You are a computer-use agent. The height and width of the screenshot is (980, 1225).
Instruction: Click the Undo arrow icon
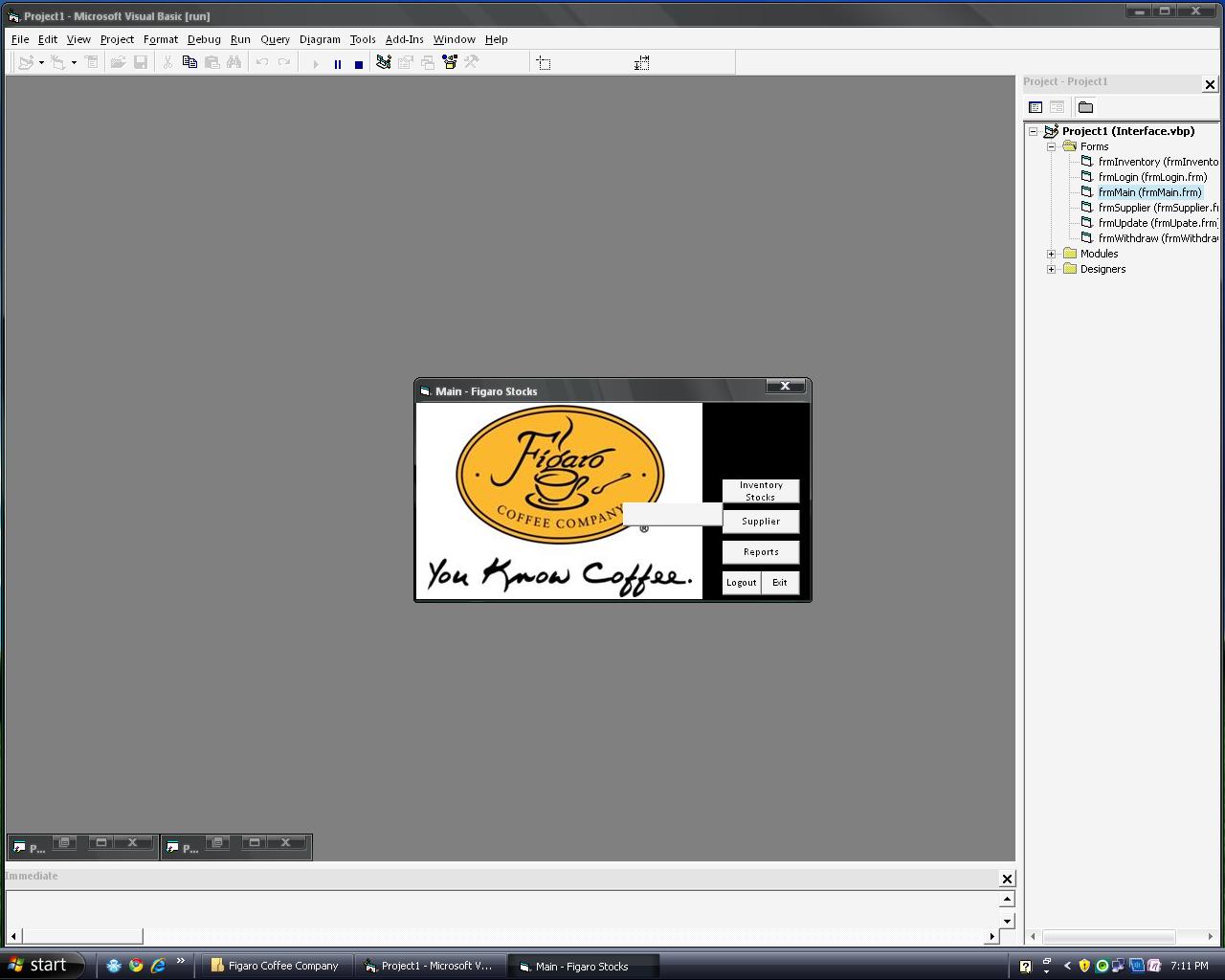click(261, 62)
